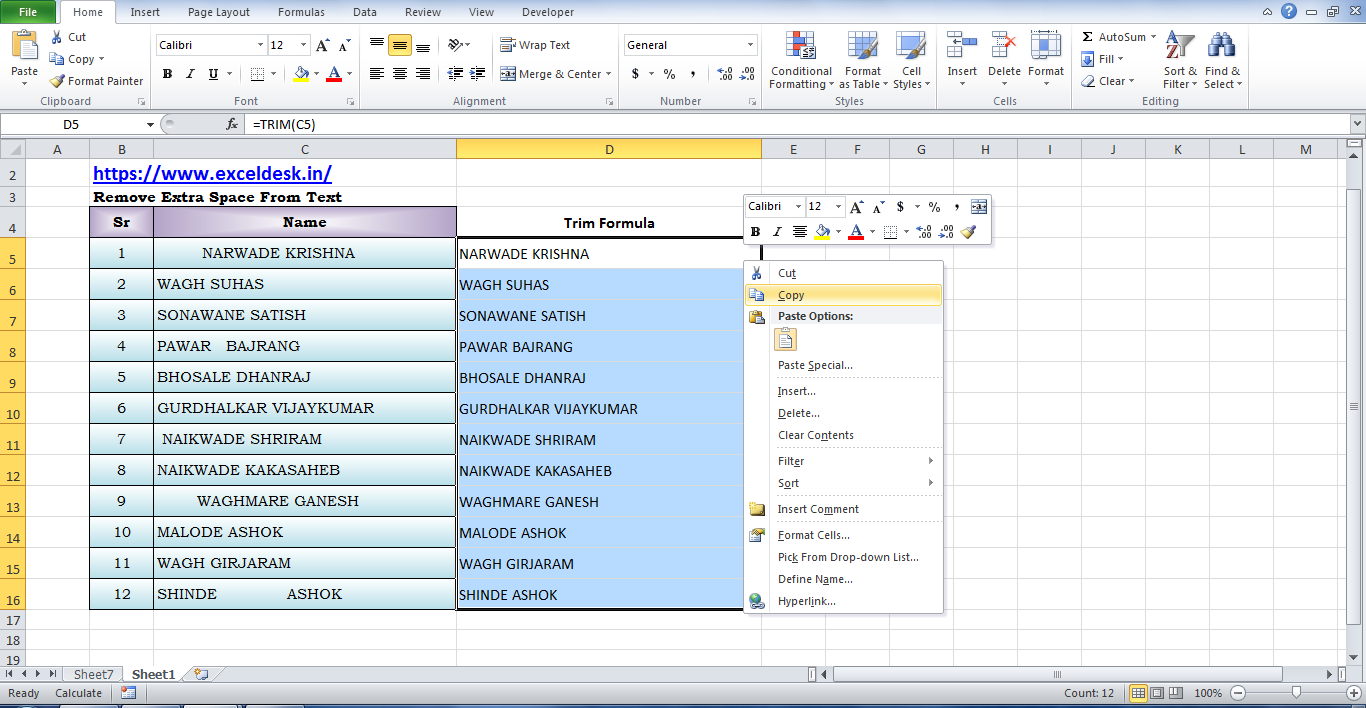The image size is (1366, 708).
Task: Open Cell Styles gallery
Action: coord(910,60)
